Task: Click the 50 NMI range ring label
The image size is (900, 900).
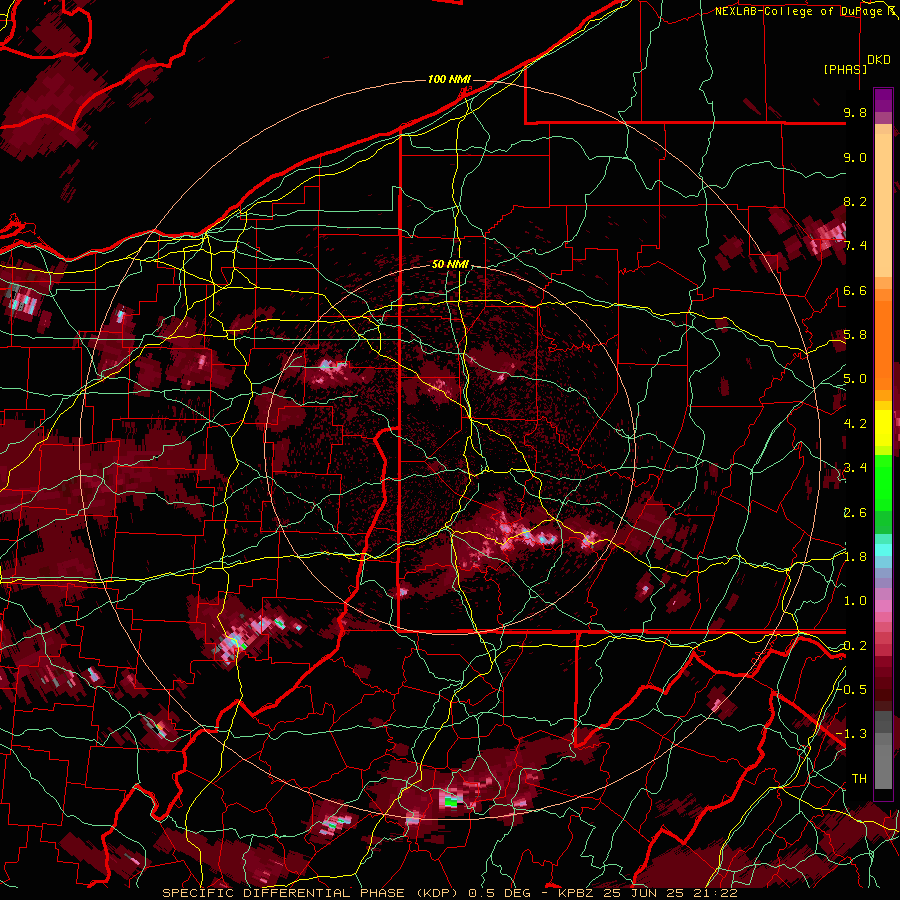Action: coord(450,264)
